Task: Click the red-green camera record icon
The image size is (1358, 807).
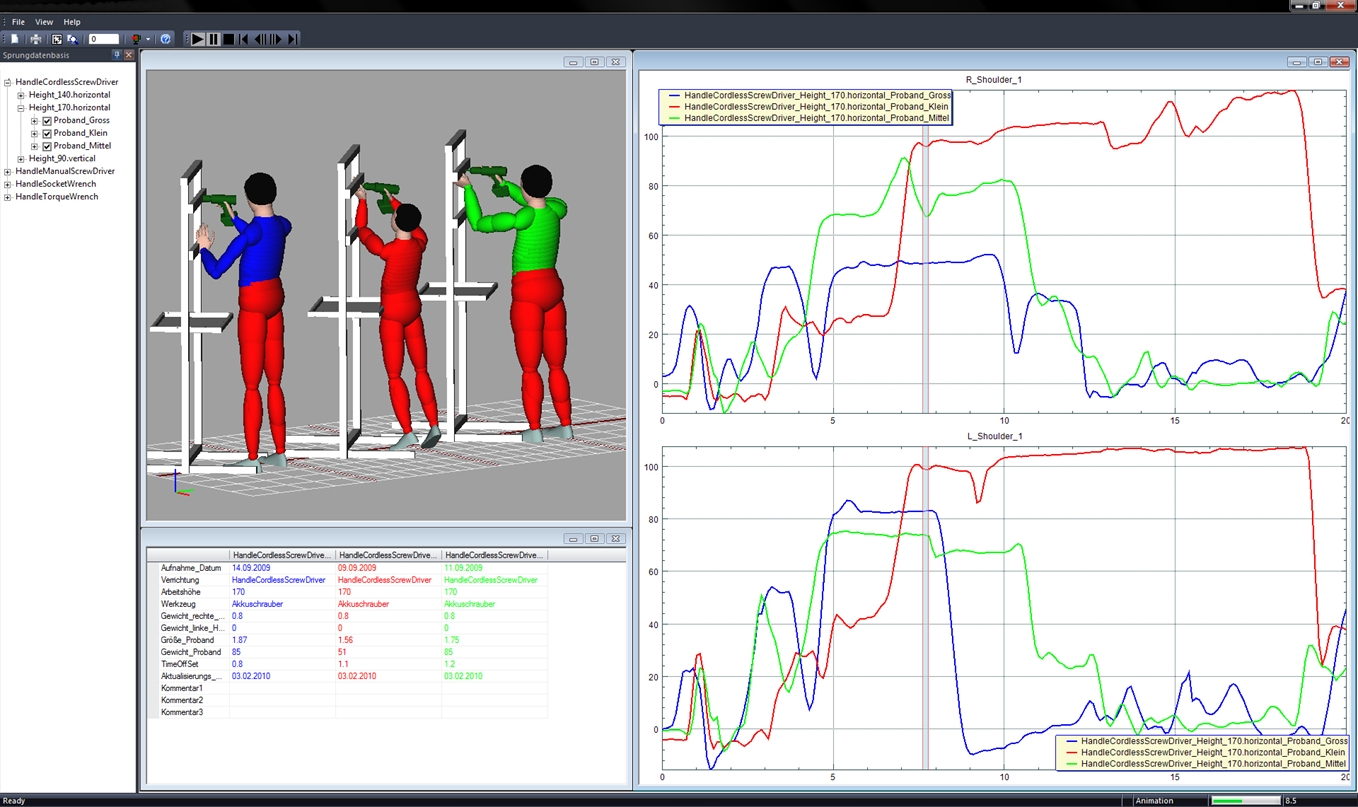Action: click(x=136, y=39)
